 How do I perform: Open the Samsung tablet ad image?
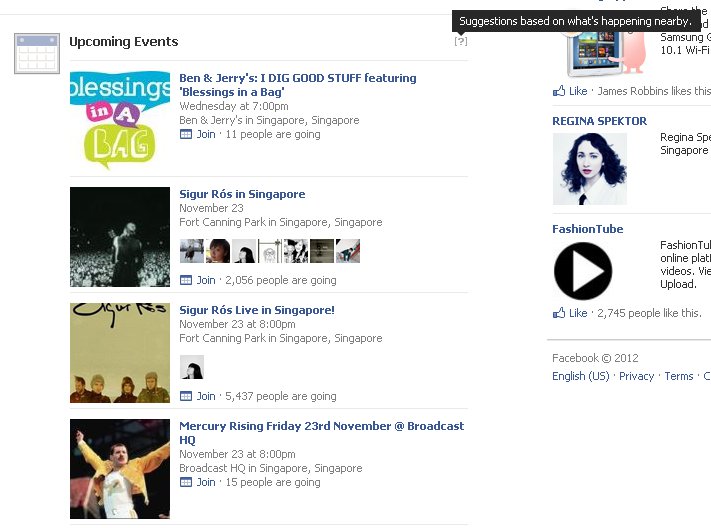tap(605, 52)
